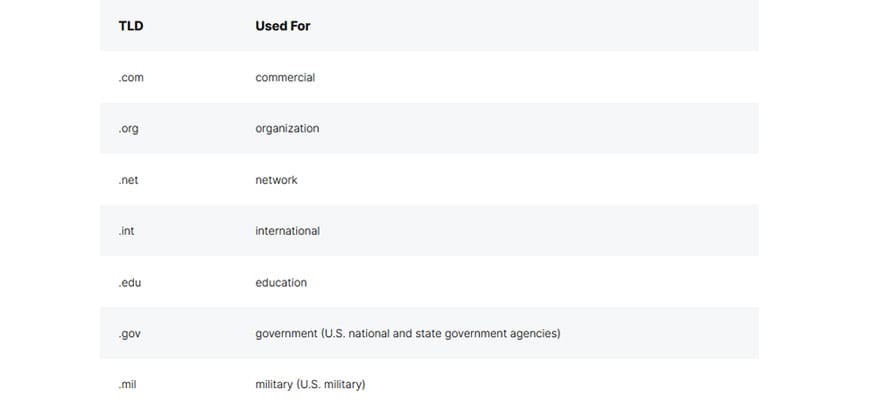Select the education description text

click(281, 283)
